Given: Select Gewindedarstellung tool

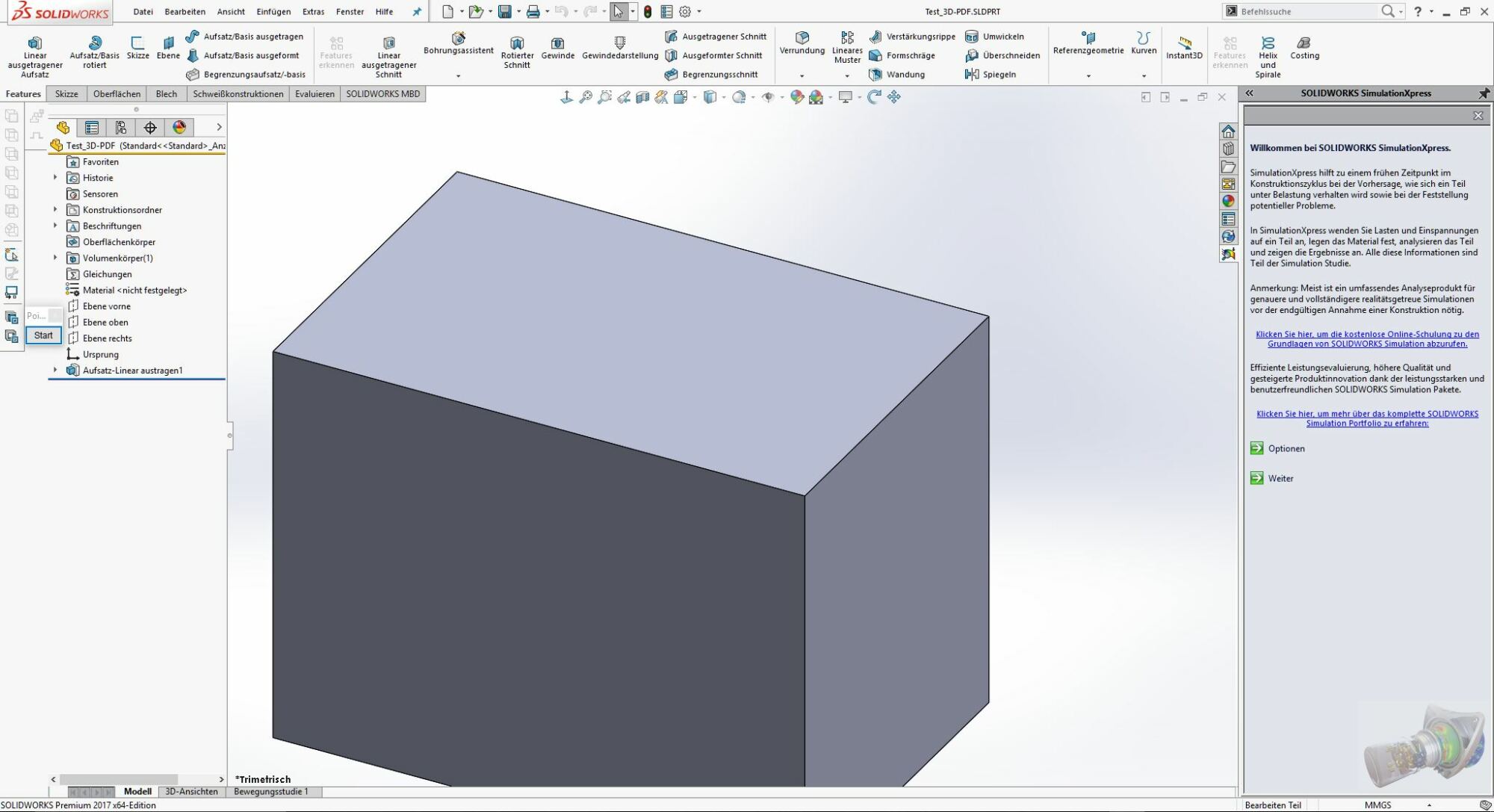Looking at the screenshot, I should click(620, 47).
